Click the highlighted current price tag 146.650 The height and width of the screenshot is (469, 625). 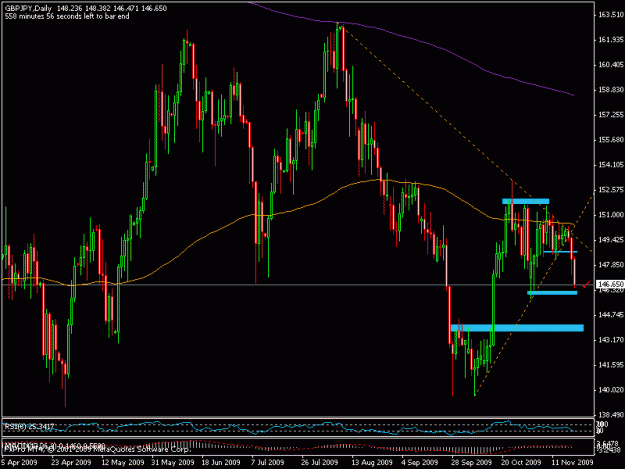pos(610,284)
